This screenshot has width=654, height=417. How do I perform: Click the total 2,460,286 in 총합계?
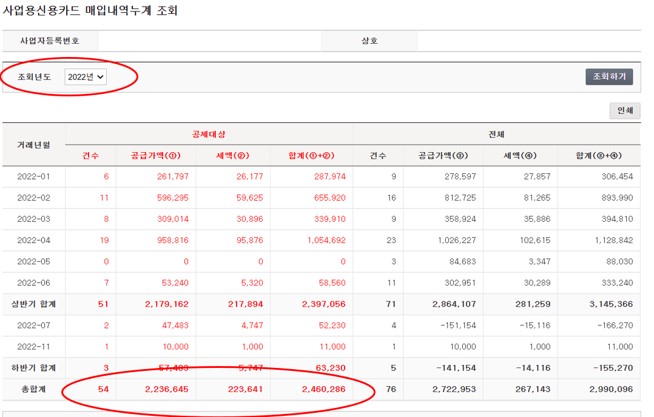324,389
